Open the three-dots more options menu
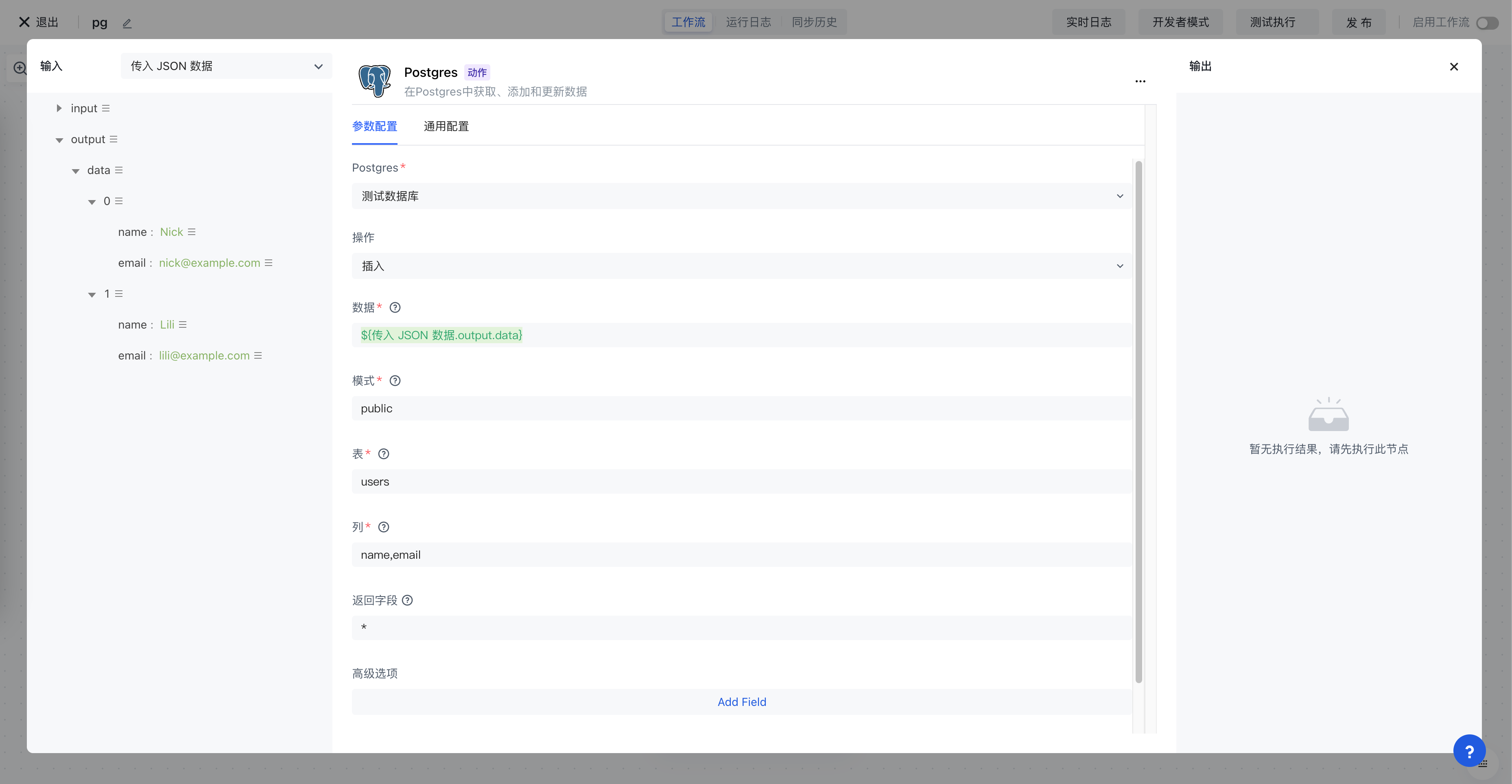The height and width of the screenshot is (784, 1512). pos(1140,81)
